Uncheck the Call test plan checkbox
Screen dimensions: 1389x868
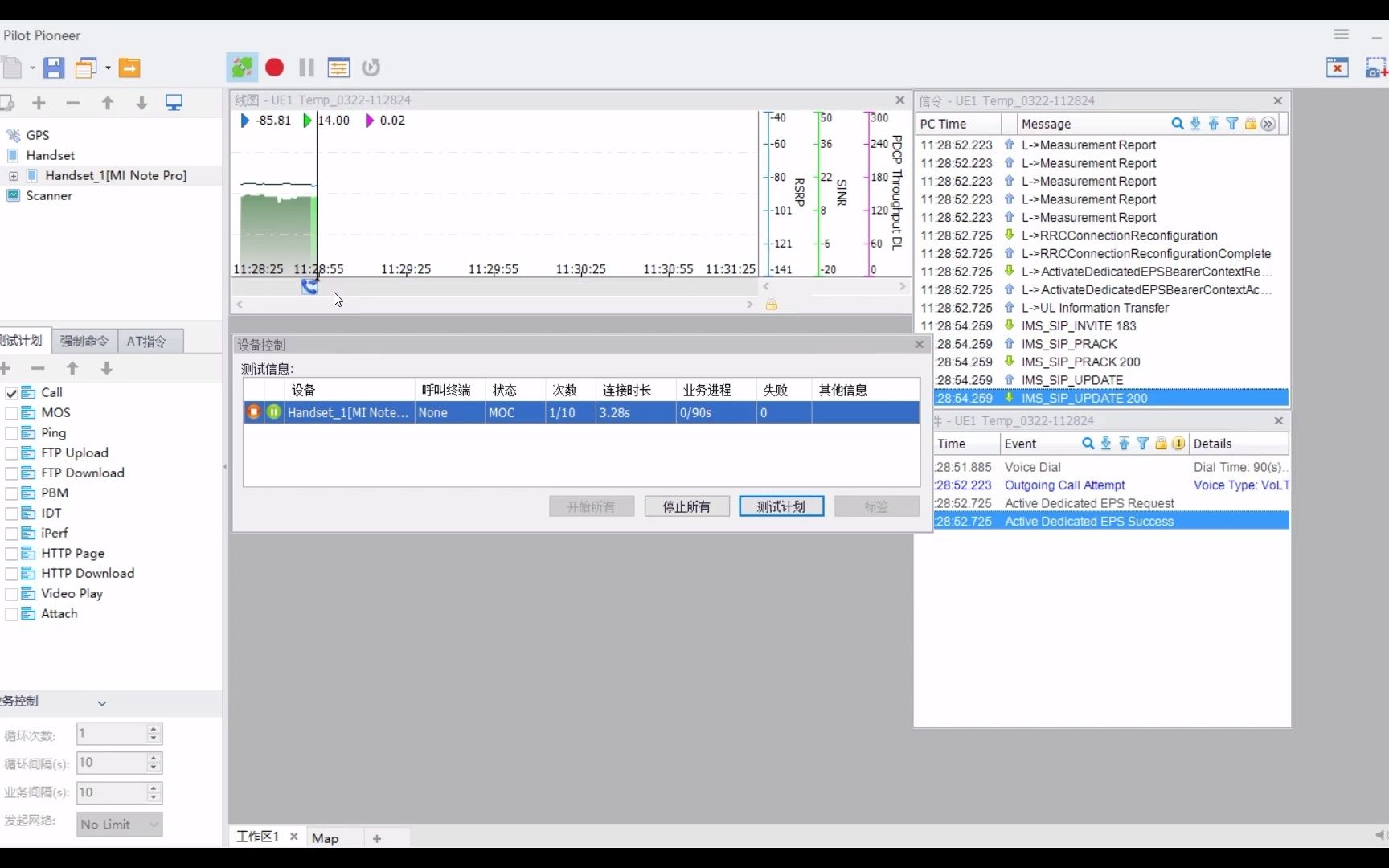click(x=11, y=393)
